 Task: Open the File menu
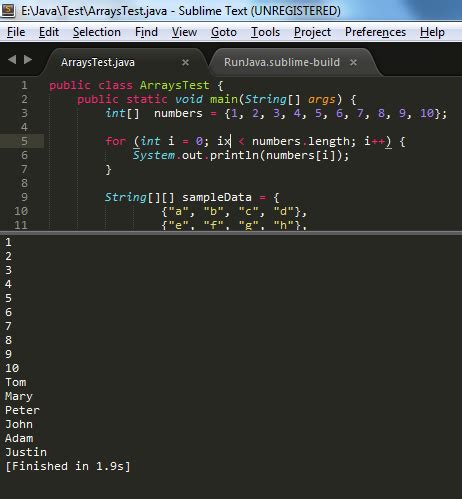16,32
